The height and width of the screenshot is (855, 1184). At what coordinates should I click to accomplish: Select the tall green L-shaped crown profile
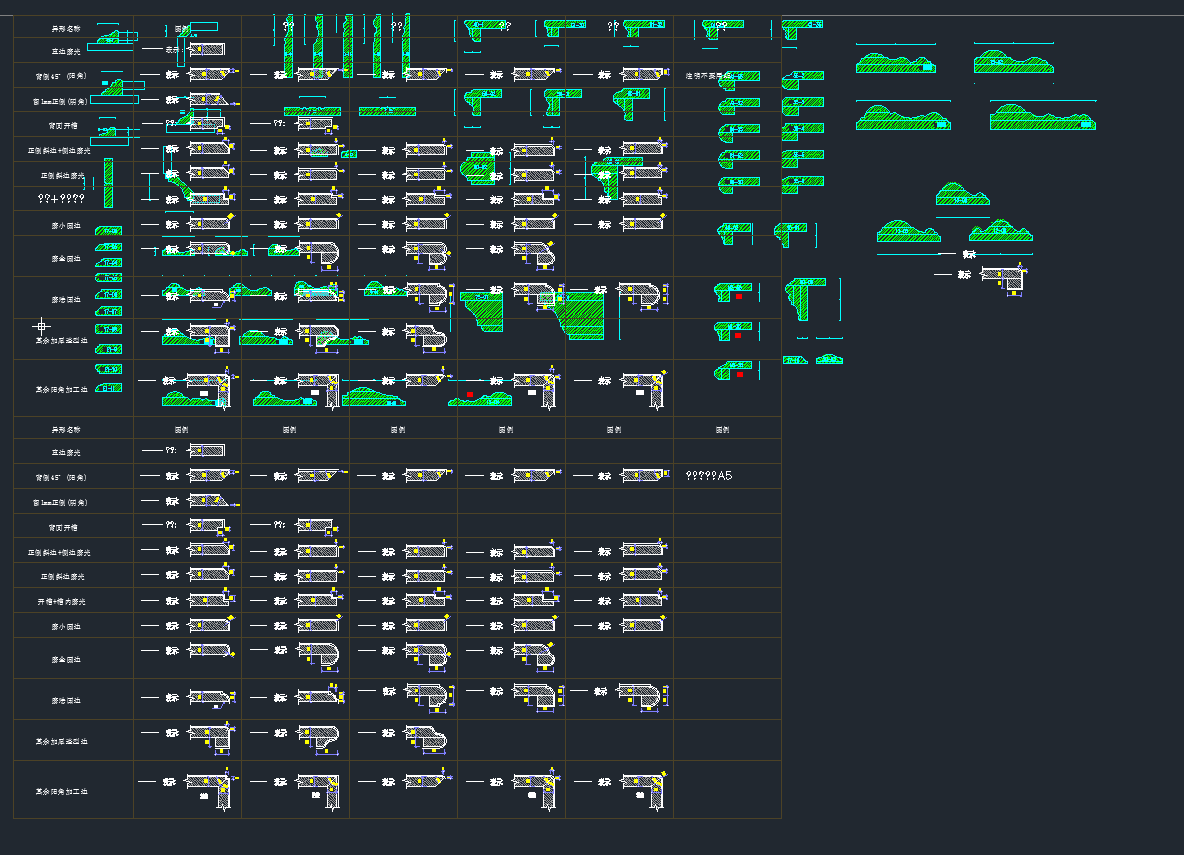pyautogui.click(x=806, y=299)
